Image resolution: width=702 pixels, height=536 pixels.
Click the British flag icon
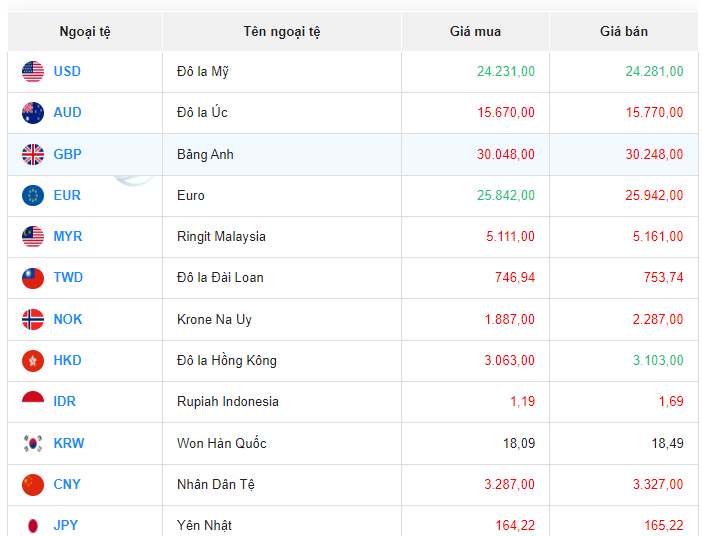tap(33, 154)
